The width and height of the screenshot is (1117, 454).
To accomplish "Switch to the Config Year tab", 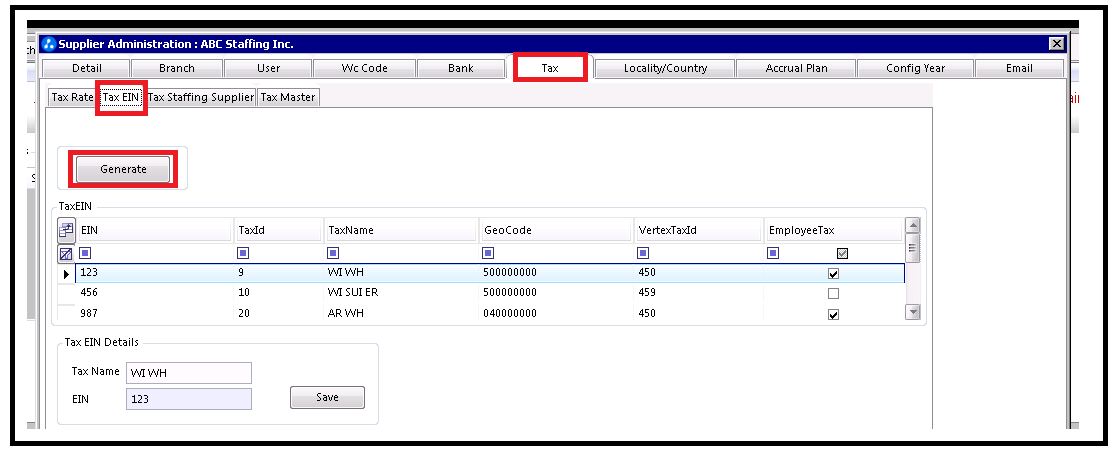I will 915,68.
